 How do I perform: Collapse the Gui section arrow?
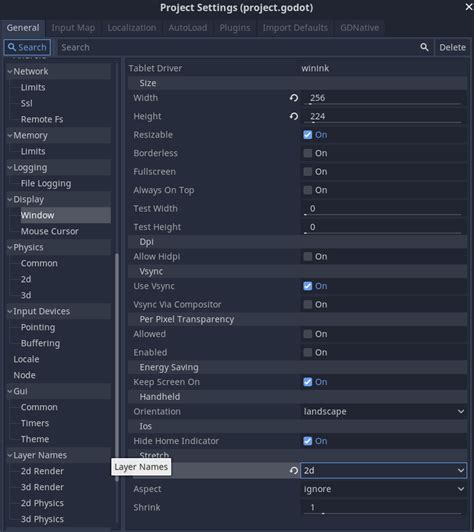point(10,391)
